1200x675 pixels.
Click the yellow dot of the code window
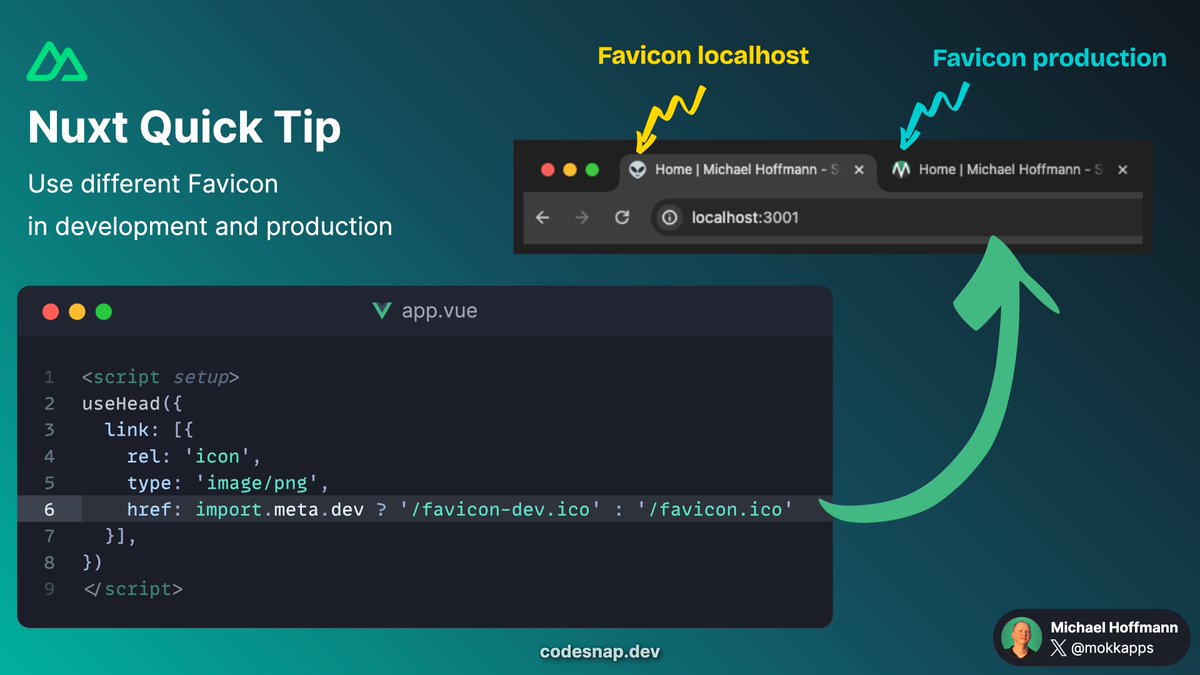[x=77, y=312]
